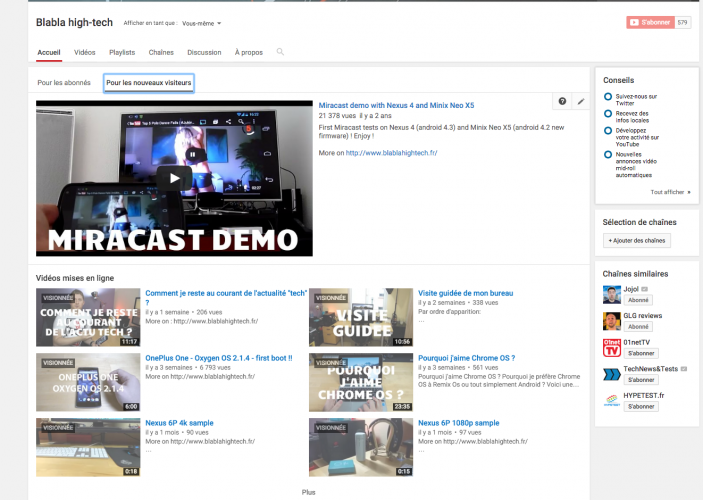This screenshot has height=500, width=703.
Task: Open 'Pourquoi j'aime Chrome OS ?' title
Action: (x=467, y=358)
